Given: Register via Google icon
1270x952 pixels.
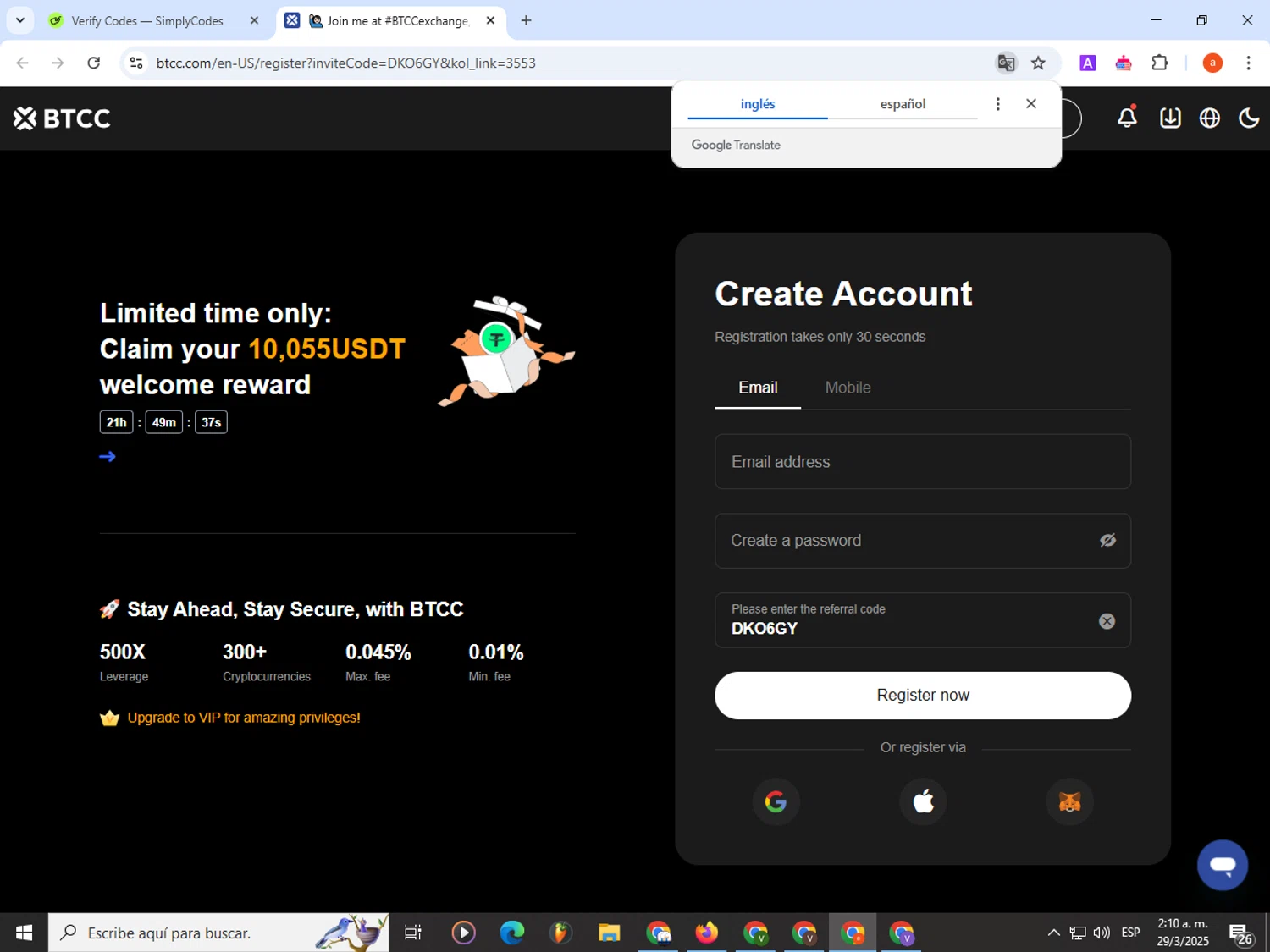Looking at the screenshot, I should point(776,801).
